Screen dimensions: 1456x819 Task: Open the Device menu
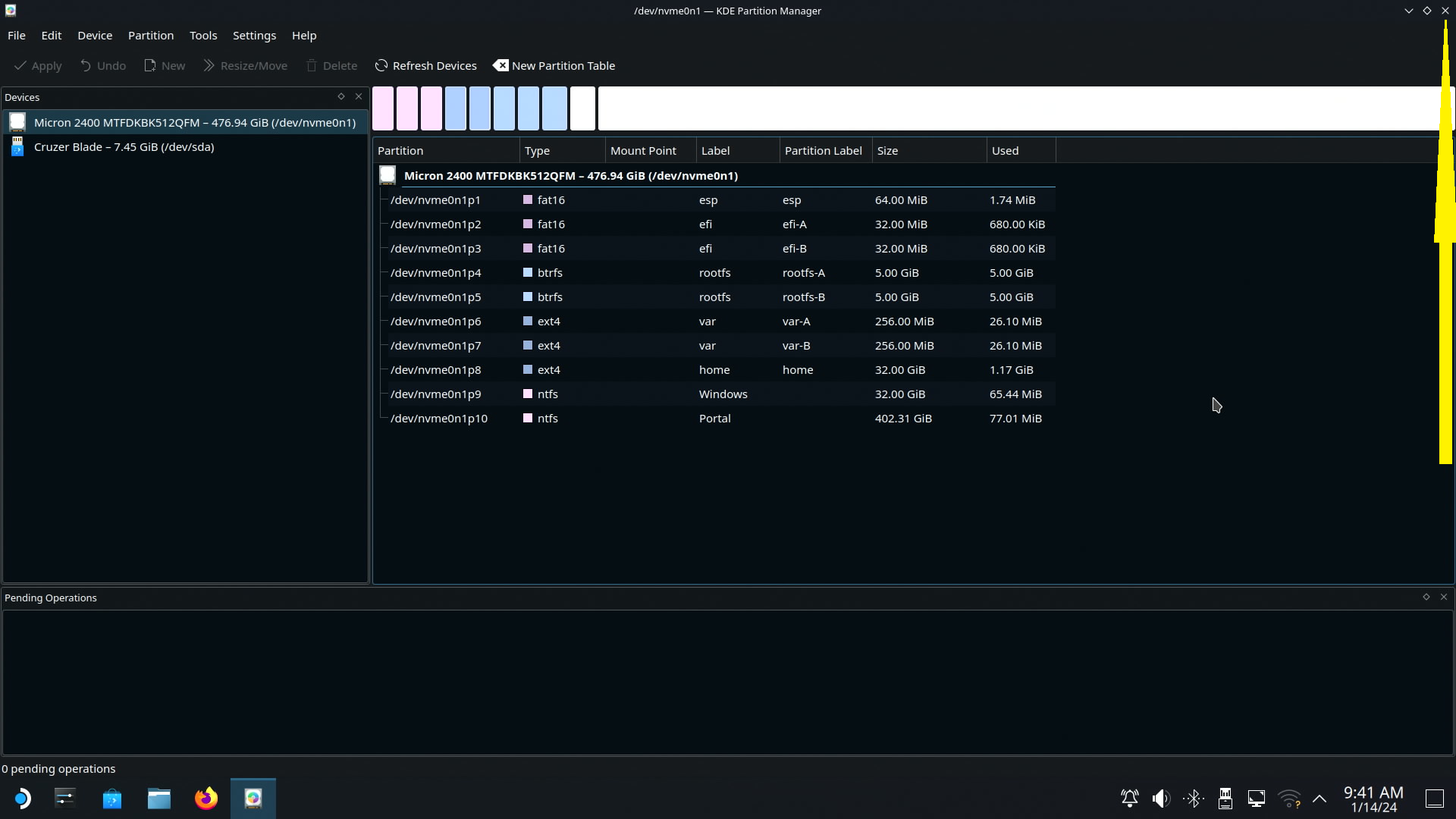pos(95,36)
